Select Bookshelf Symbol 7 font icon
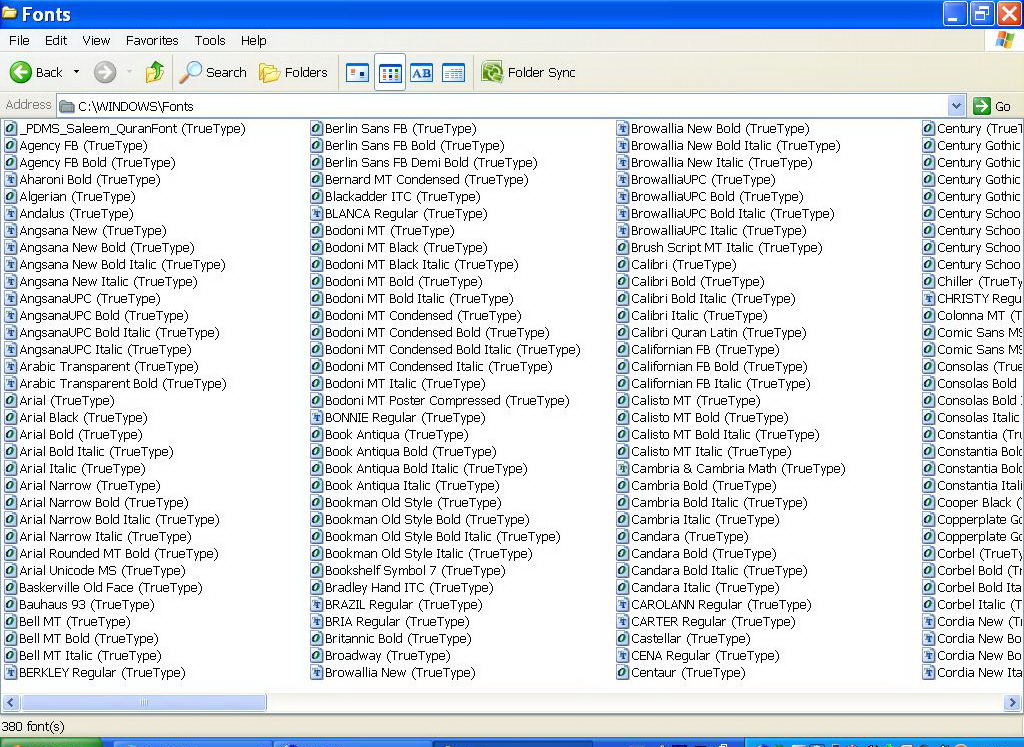 (x=316, y=570)
